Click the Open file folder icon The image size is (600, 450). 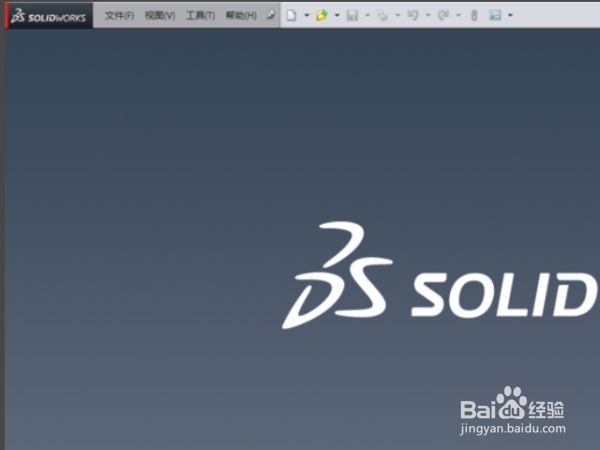[322, 15]
